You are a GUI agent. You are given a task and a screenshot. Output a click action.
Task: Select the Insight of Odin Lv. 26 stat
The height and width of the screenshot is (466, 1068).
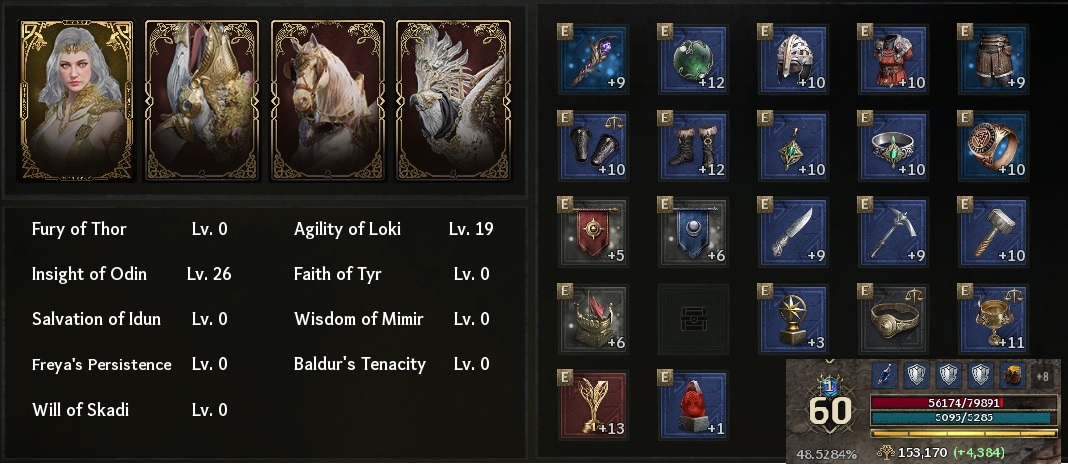(131, 274)
